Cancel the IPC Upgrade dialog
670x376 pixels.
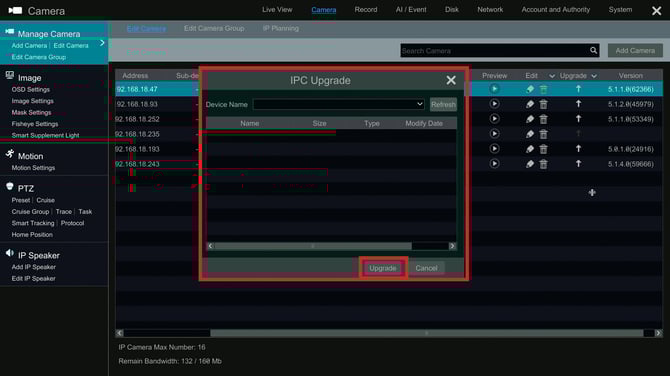(x=426, y=268)
